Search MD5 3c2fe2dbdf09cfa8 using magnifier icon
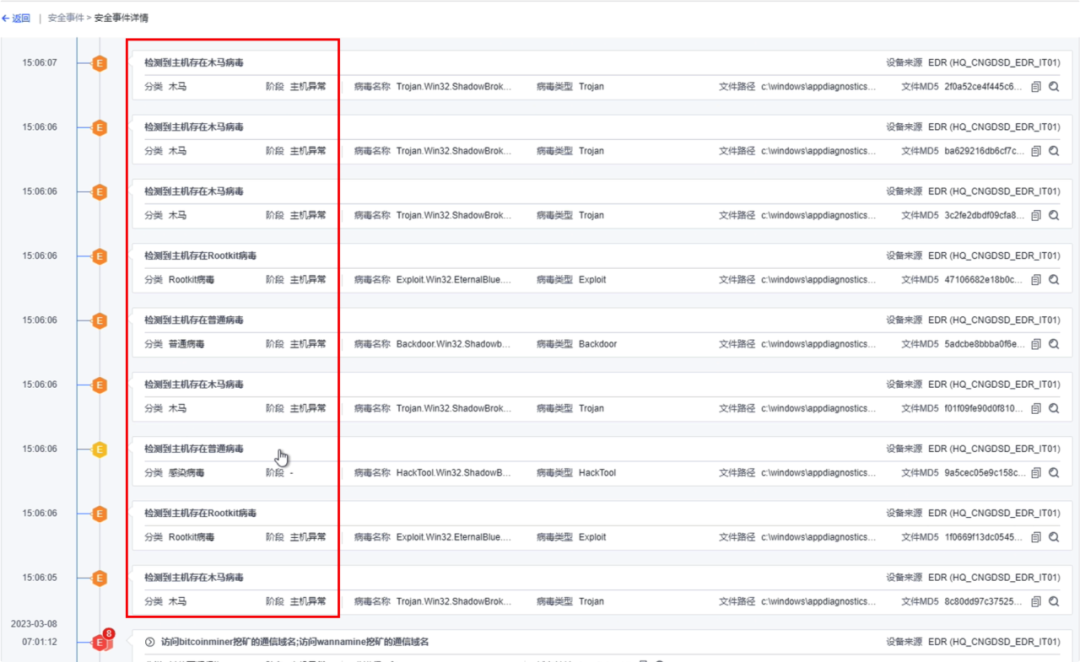The height and width of the screenshot is (662, 1080). [1053, 215]
